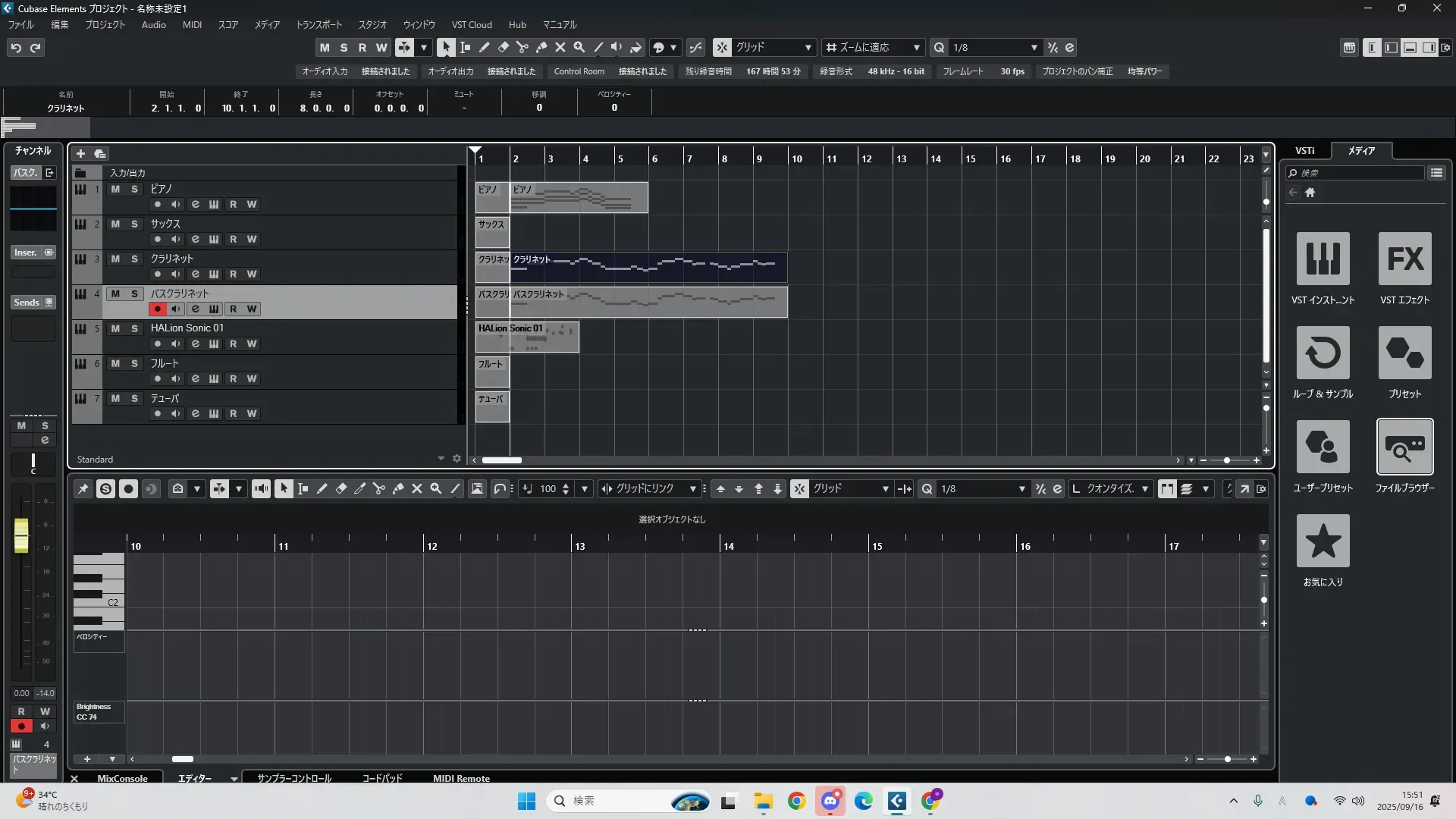The image size is (1456, 819).
Task: Disable record enable on バスクラリネット track
Action: (x=157, y=309)
